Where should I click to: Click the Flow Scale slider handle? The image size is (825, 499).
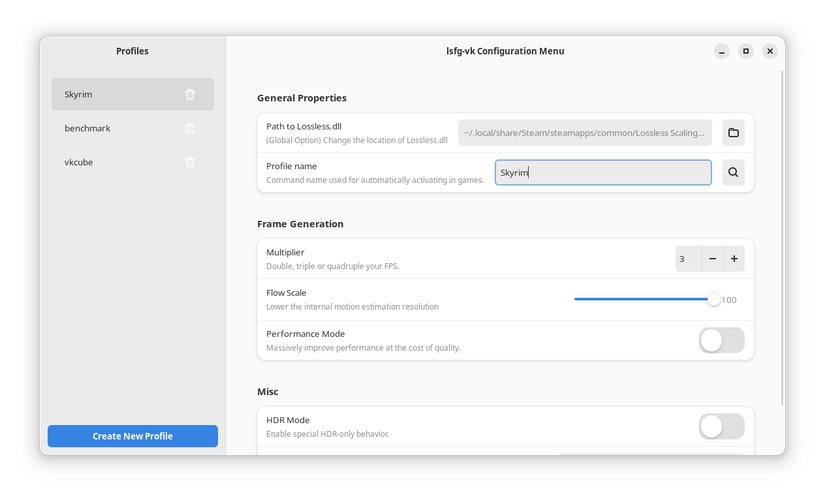[x=713, y=299]
